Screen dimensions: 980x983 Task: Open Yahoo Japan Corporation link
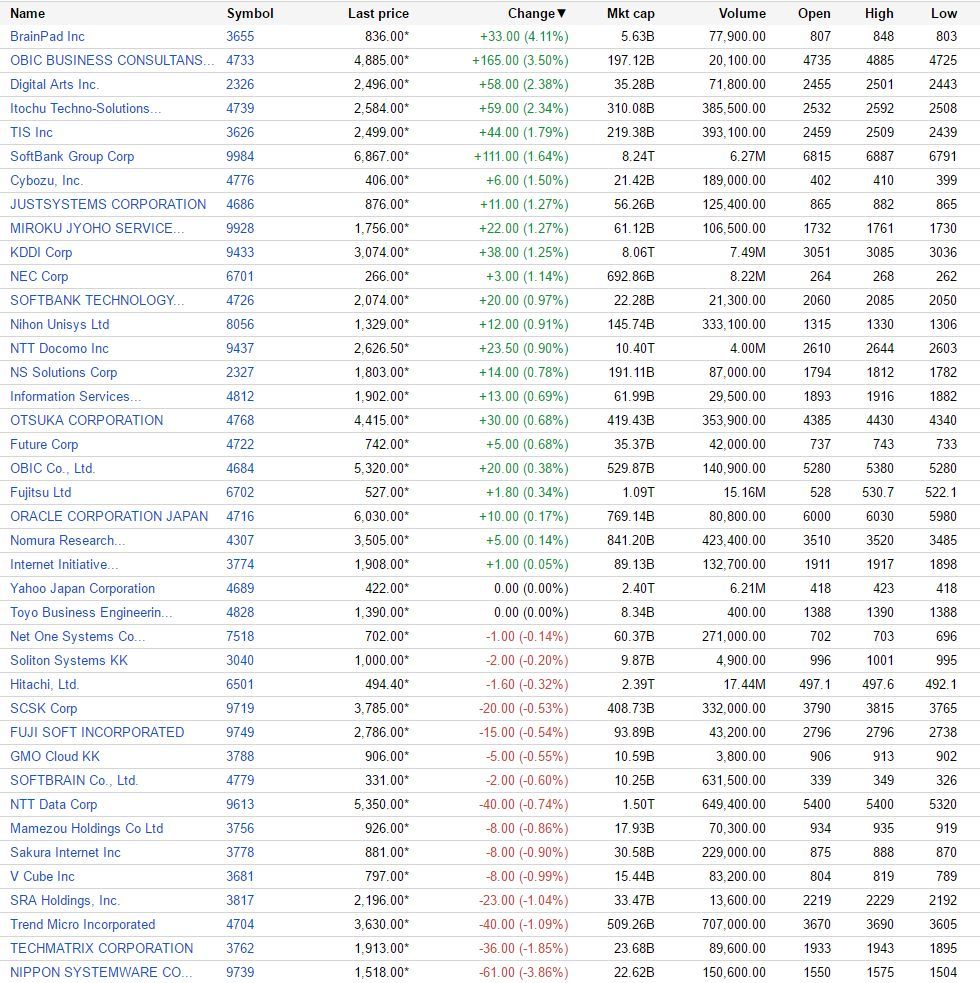tap(82, 589)
